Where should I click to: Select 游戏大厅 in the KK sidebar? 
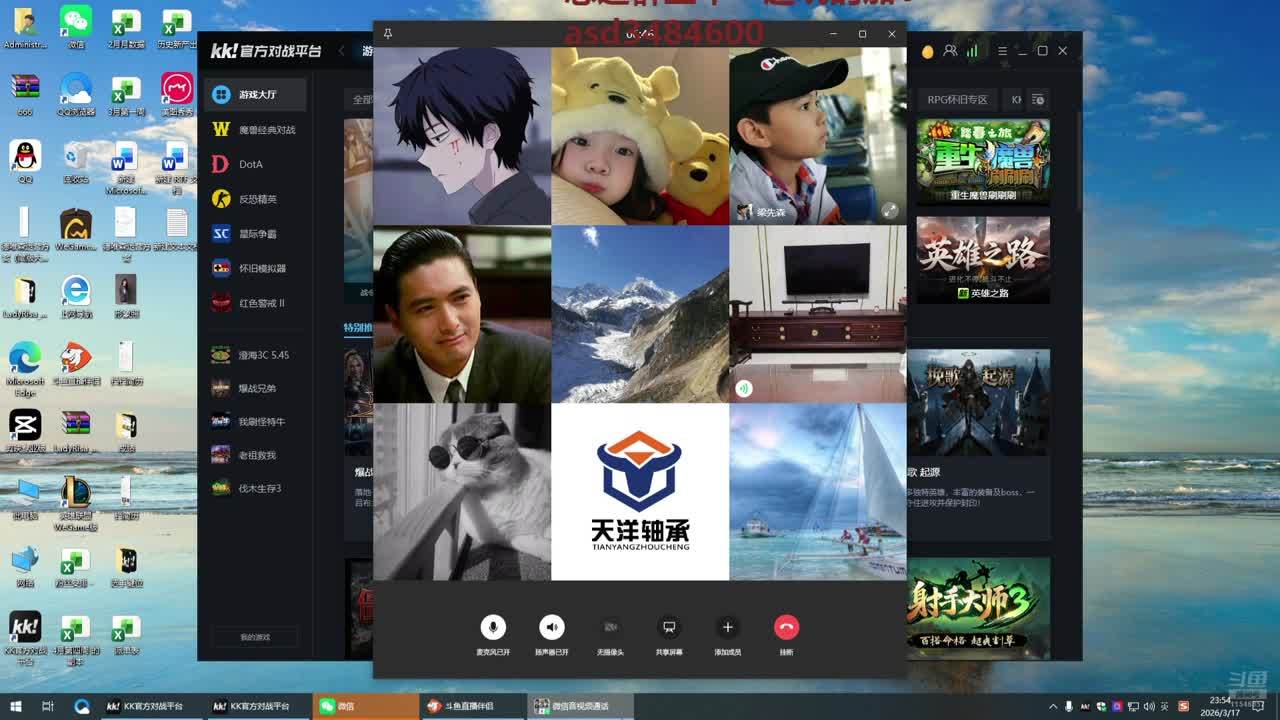(256, 94)
